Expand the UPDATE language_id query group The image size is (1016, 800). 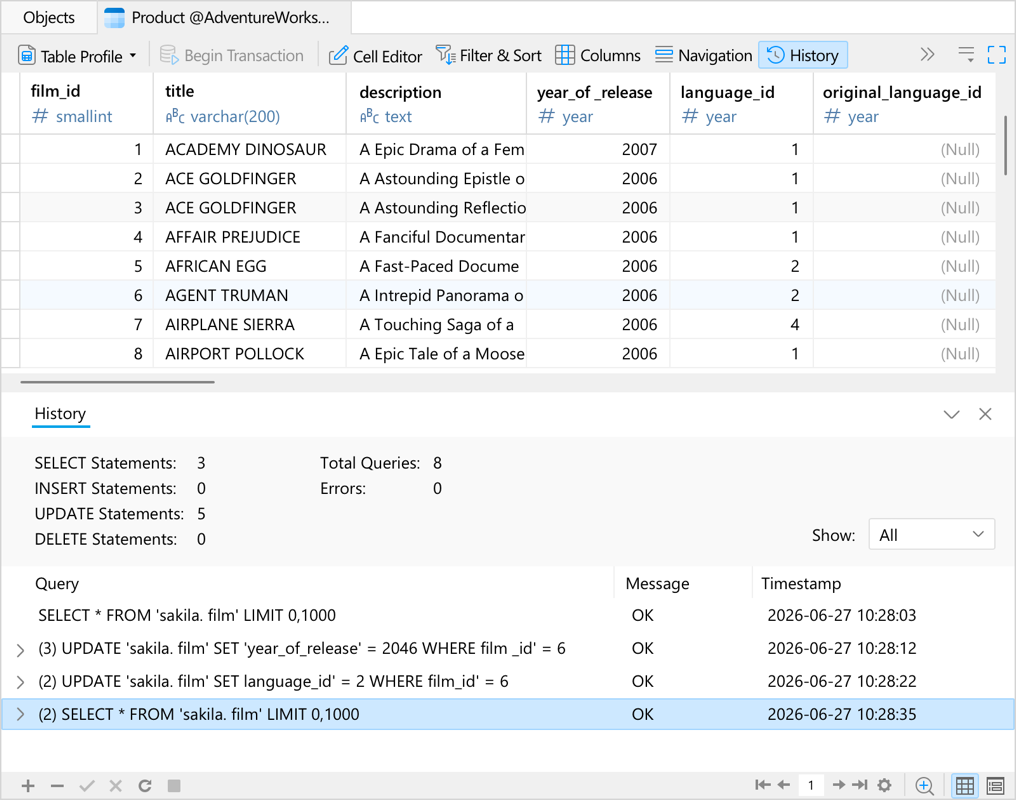20,682
